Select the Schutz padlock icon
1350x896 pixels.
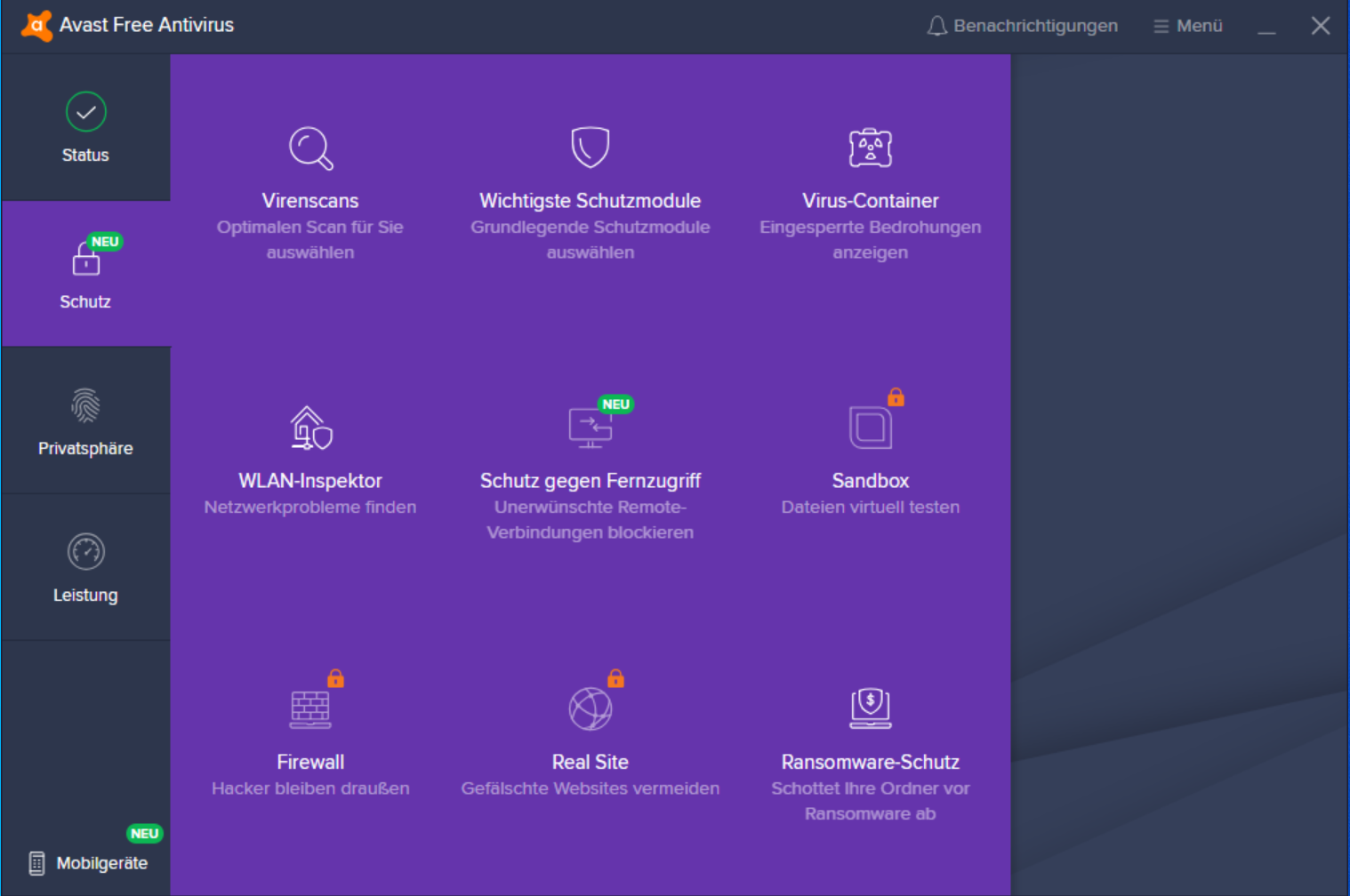point(85,260)
